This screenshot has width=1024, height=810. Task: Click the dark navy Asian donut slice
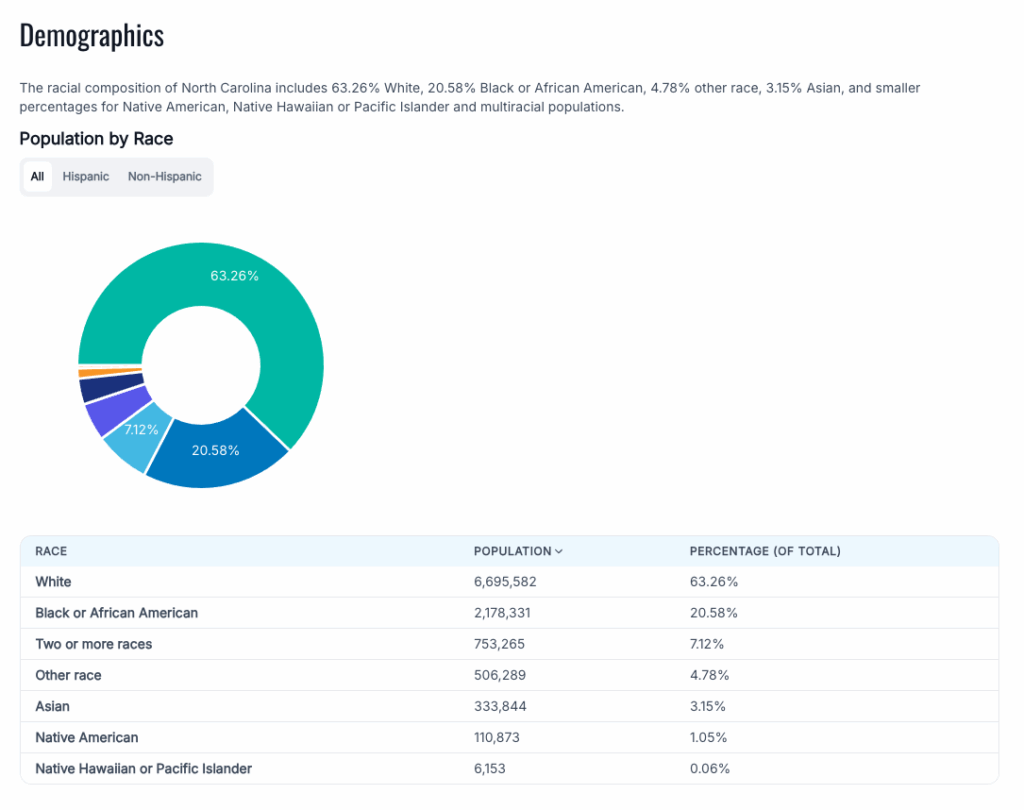[x=98, y=388]
